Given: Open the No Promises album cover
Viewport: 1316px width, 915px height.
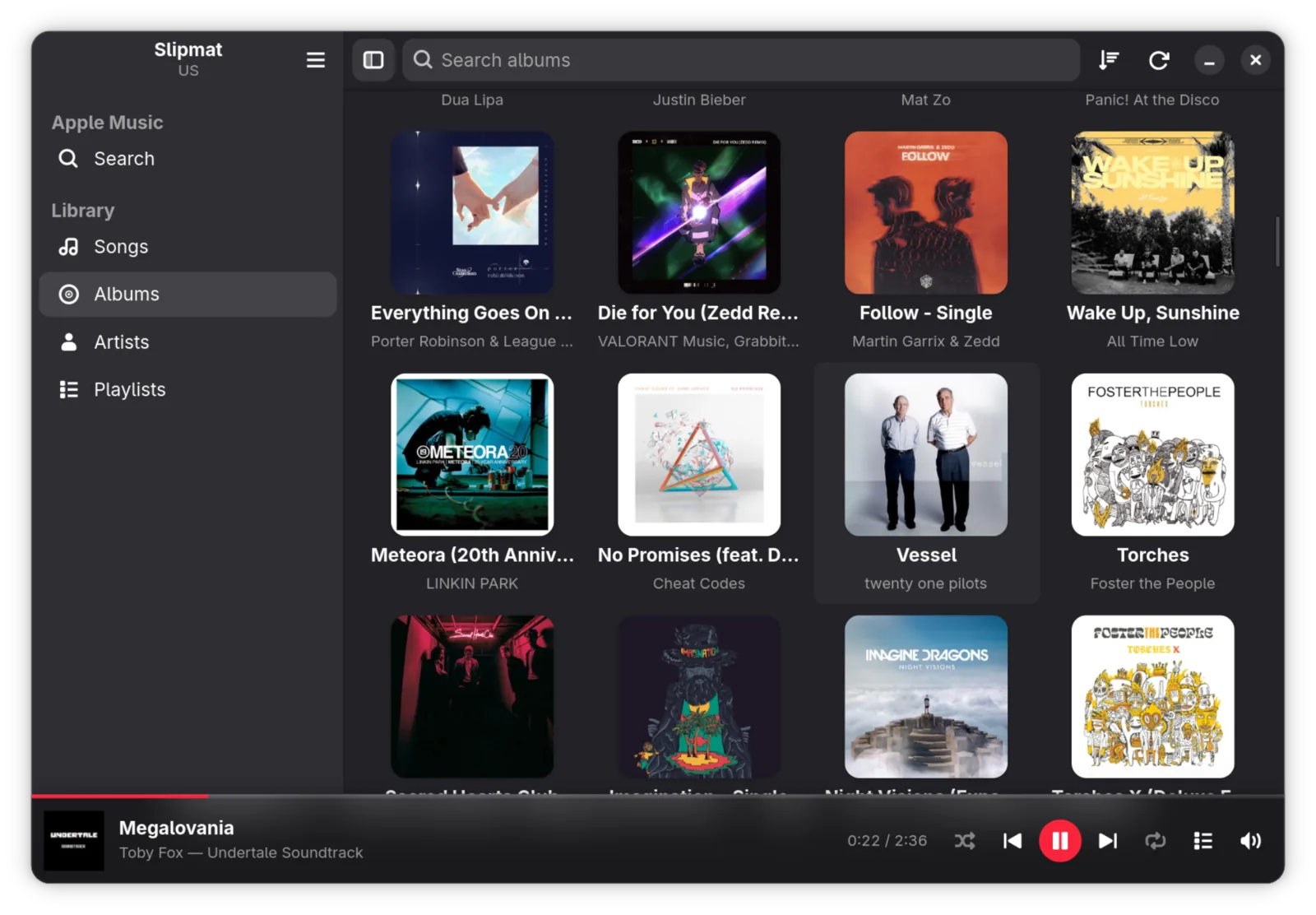Looking at the screenshot, I should (x=699, y=455).
